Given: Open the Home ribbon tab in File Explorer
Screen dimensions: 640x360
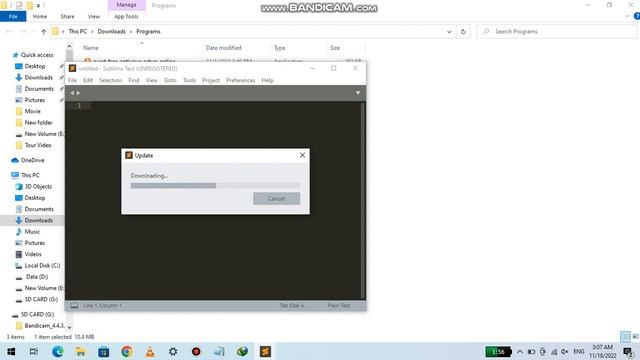Looking at the screenshot, I should tap(40, 16).
